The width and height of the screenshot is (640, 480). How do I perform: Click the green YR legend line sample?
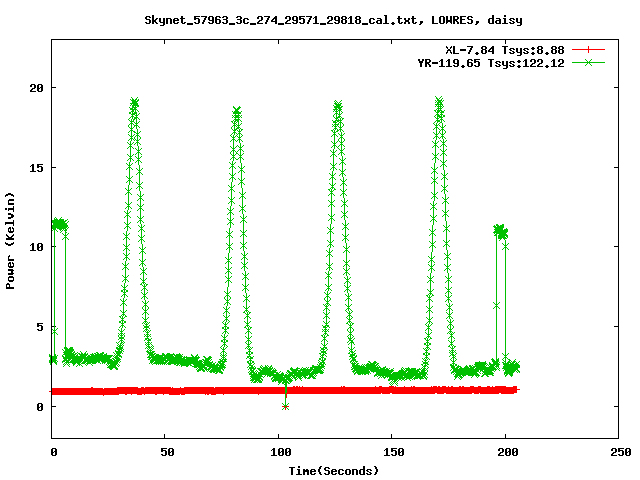coord(588,63)
